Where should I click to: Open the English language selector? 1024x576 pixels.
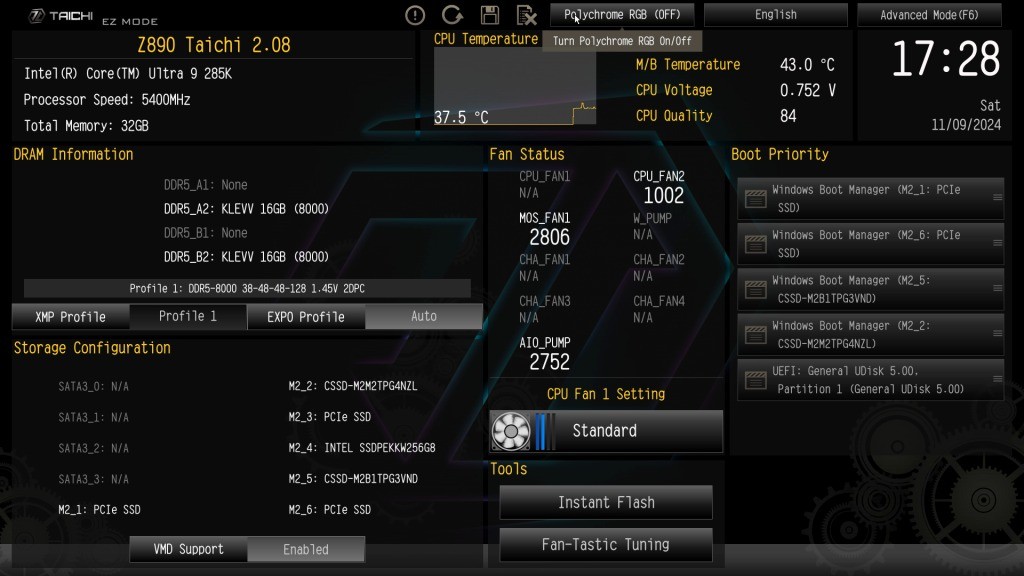click(x=776, y=14)
